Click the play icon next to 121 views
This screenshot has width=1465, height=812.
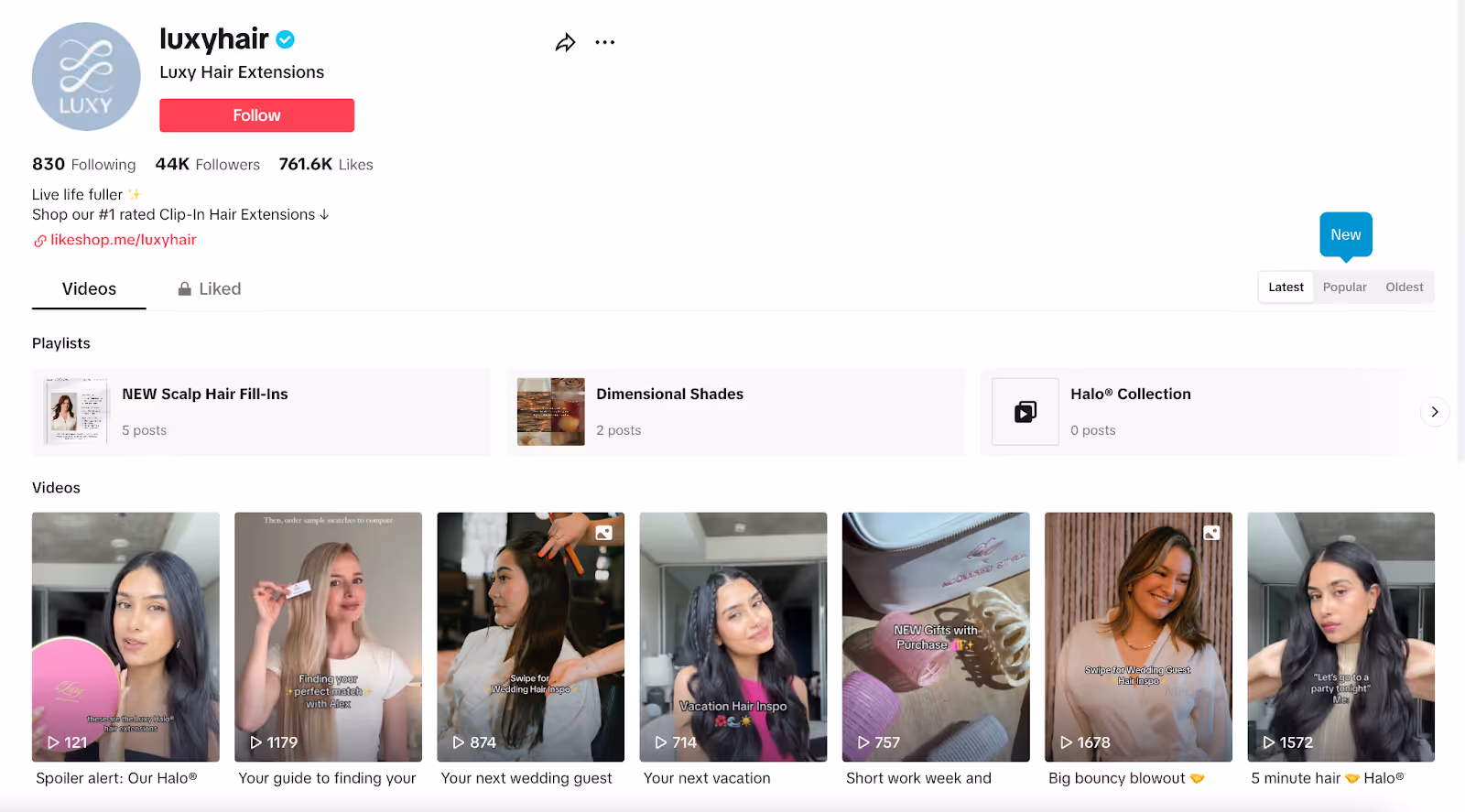[54, 742]
